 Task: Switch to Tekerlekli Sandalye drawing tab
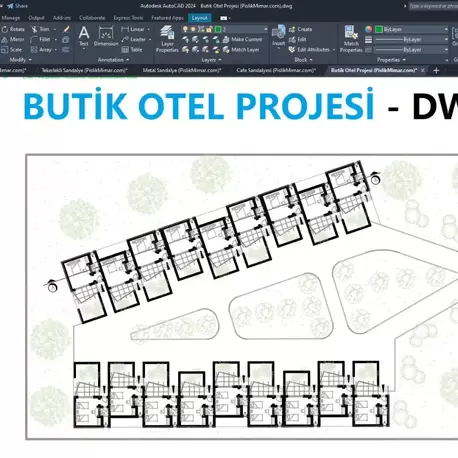pyautogui.click(x=85, y=70)
